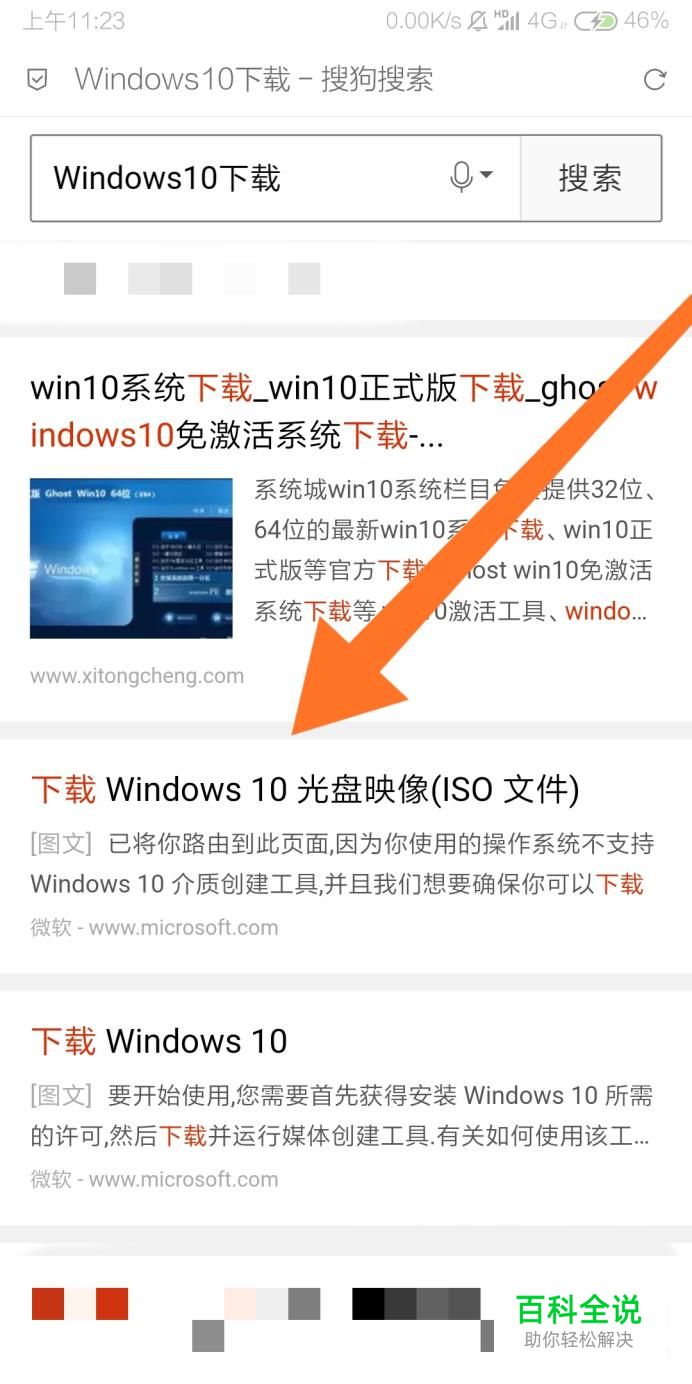Open the www.xitongcheng.com source link
Viewport: 692px width, 1384px height.
click(x=137, y=676)
